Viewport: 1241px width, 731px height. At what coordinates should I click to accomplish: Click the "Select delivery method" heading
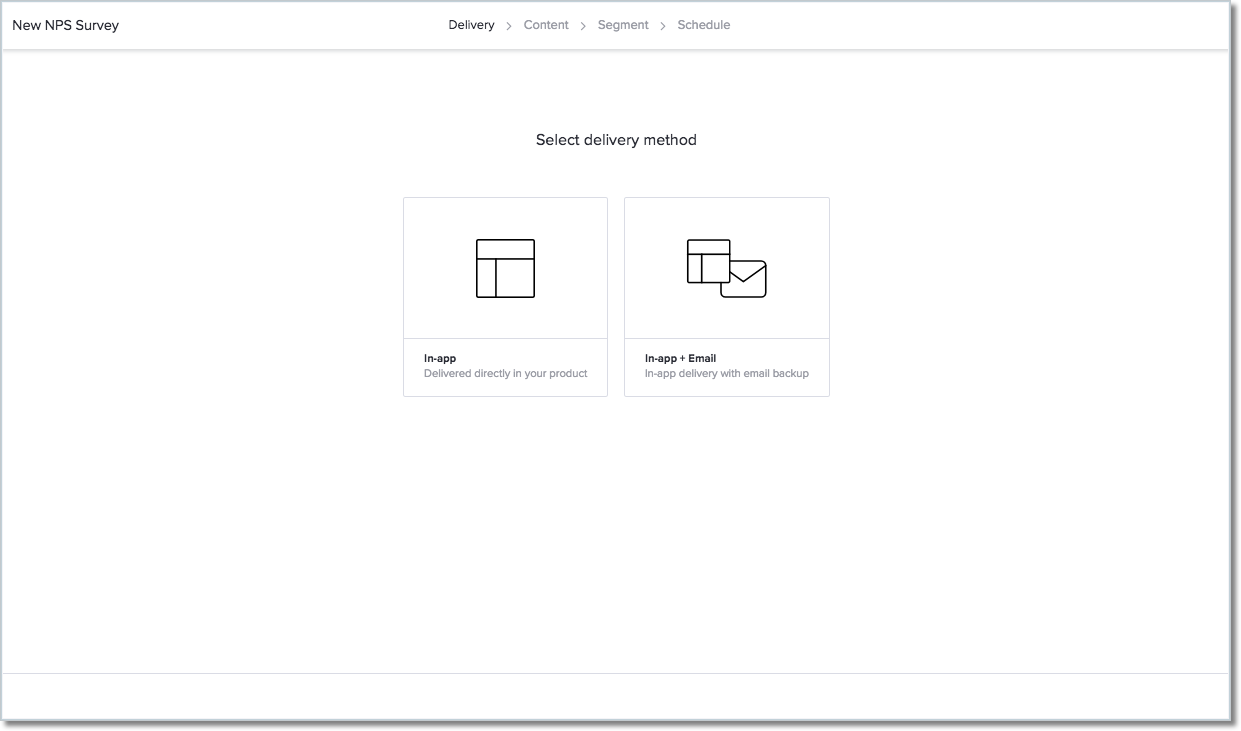[616, 140]
